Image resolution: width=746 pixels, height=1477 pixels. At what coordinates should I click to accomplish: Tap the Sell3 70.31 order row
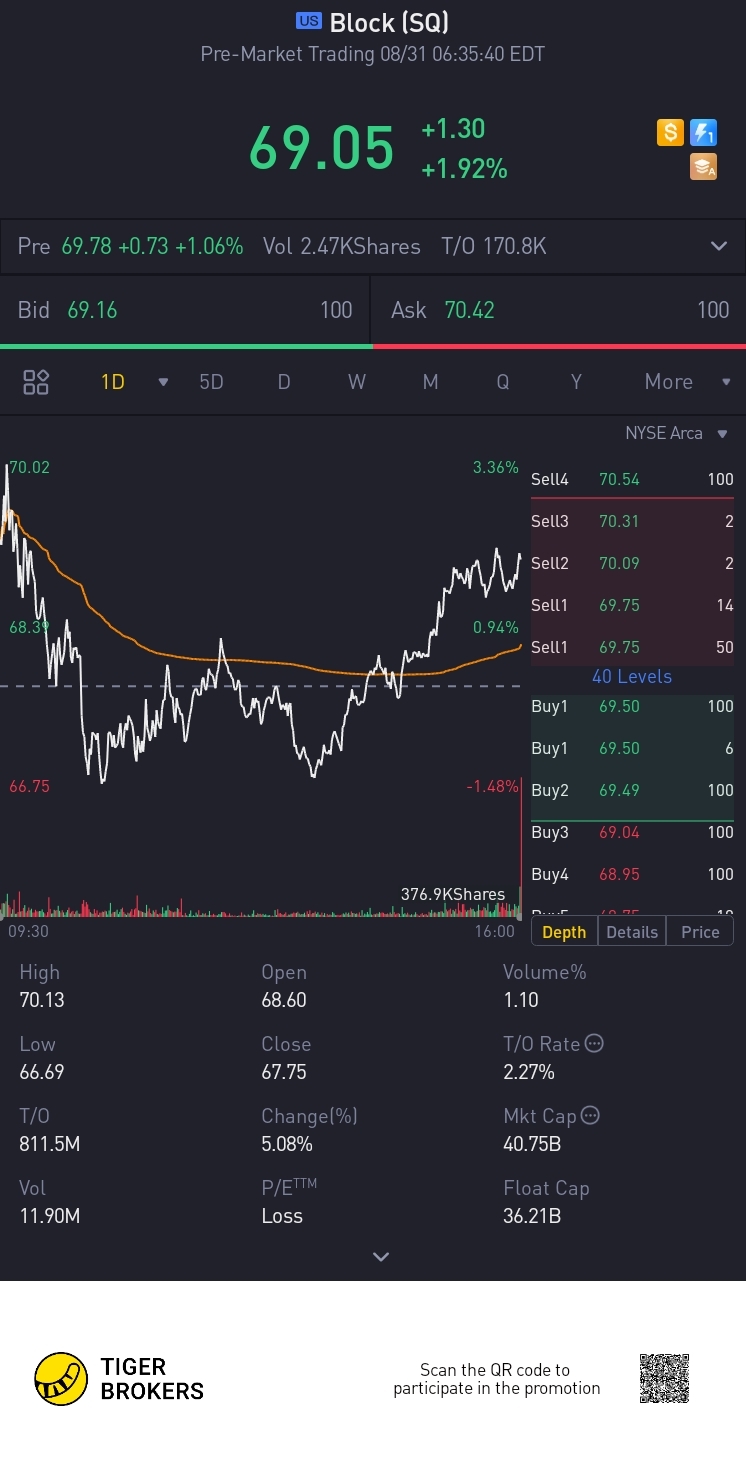[x=632, y=521]
